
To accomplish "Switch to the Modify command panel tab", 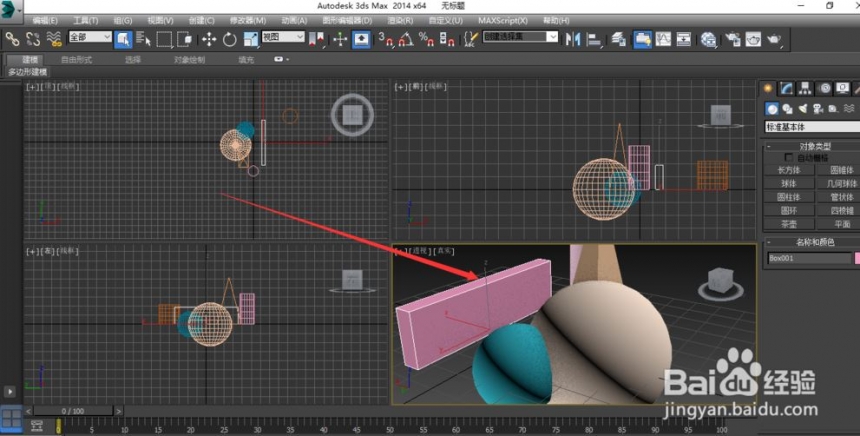I will click(787, 88).
